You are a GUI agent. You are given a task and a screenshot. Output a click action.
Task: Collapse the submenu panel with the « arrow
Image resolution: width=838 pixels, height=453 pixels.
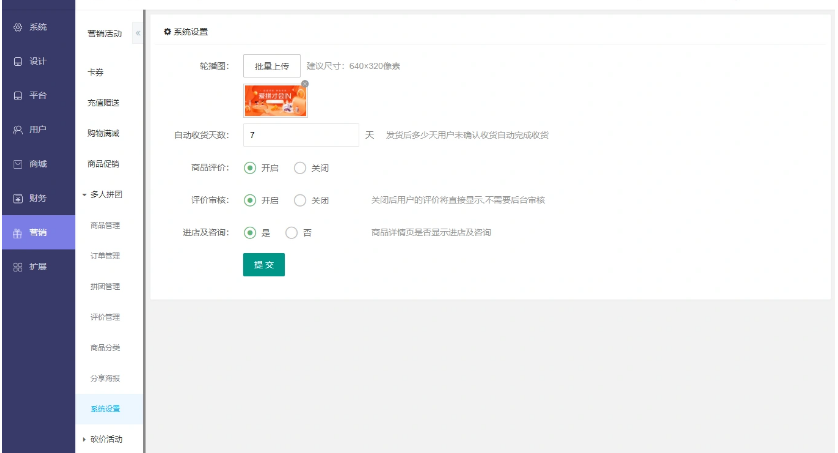(137, 33)
